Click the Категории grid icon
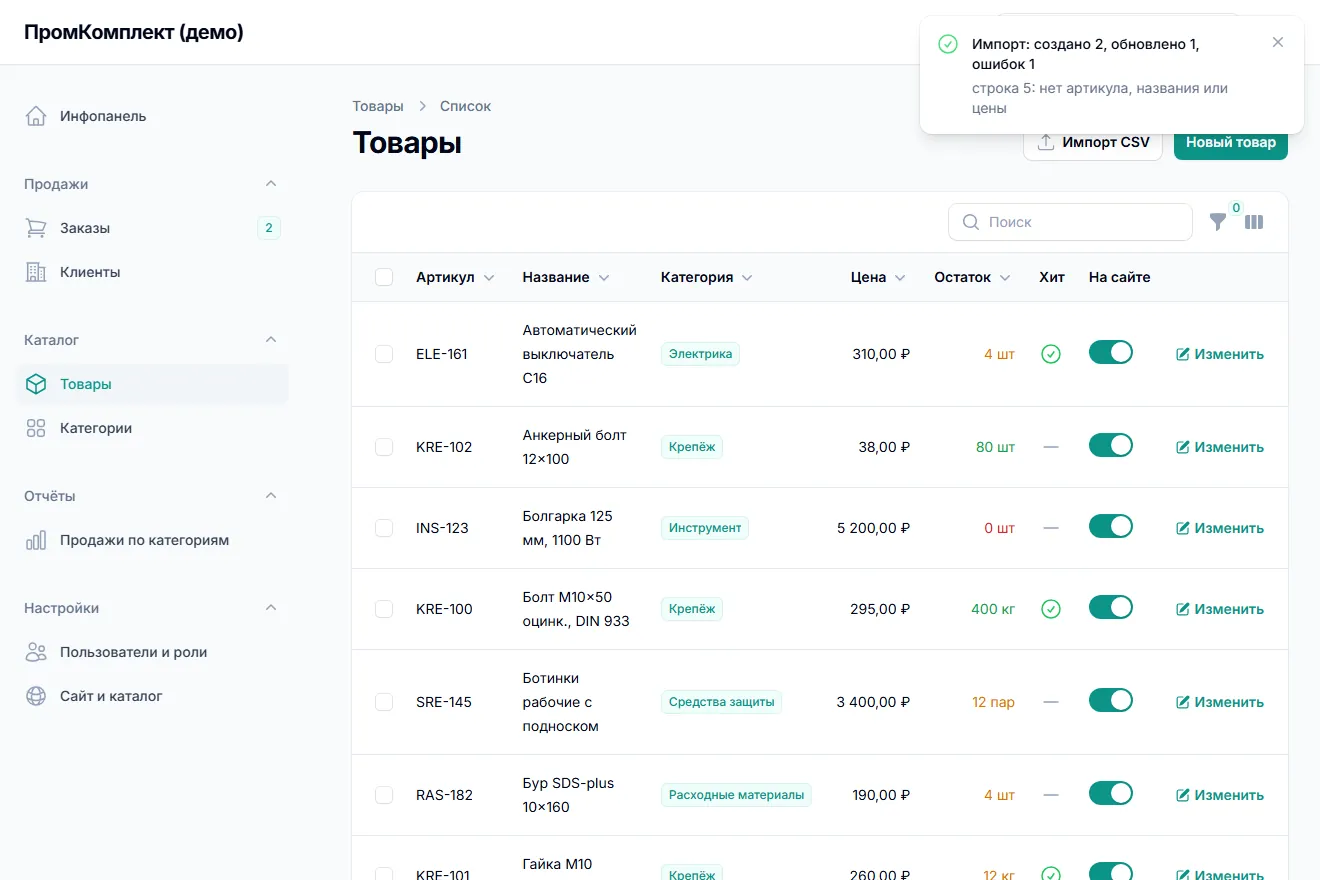The image size is (1320, 880). pyautogui.click(x=36, y=428)
